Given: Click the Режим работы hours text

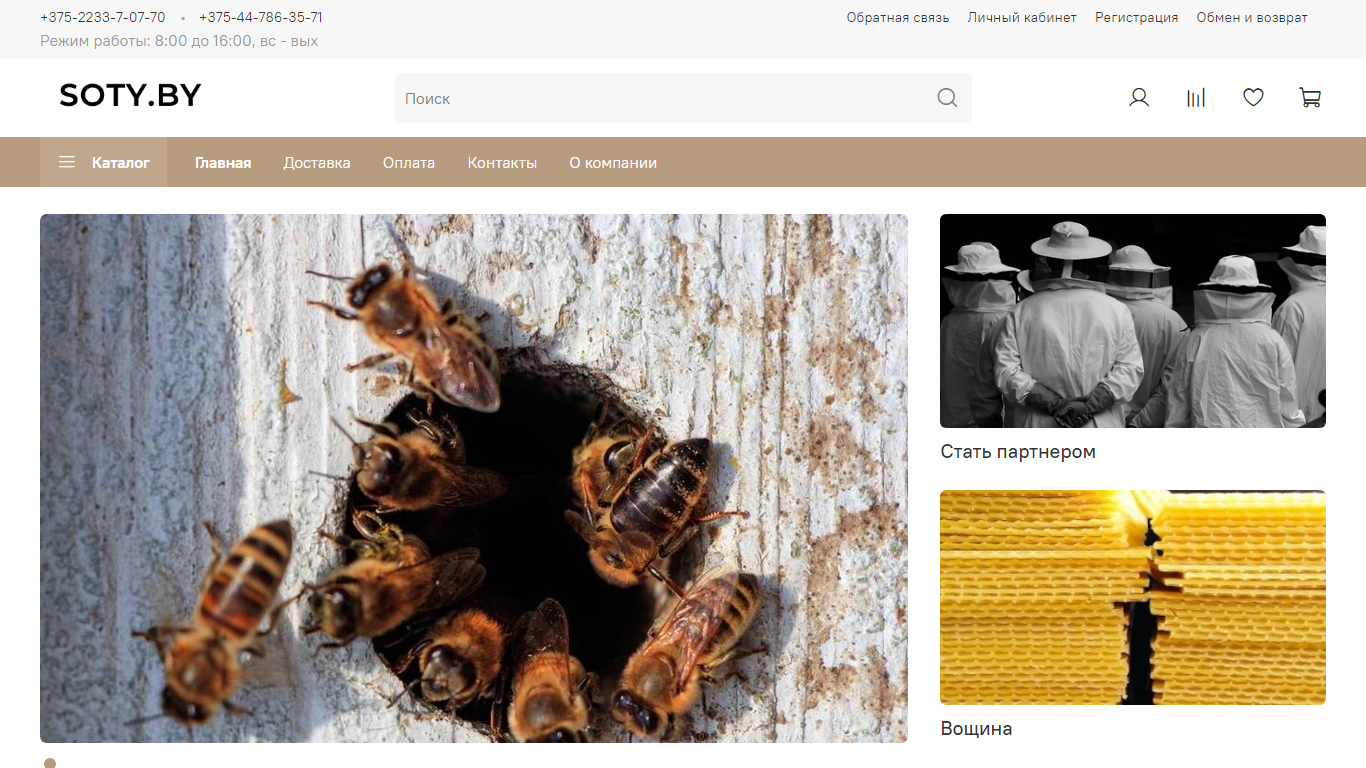Looking at the screenshot, I should point(179,41).
